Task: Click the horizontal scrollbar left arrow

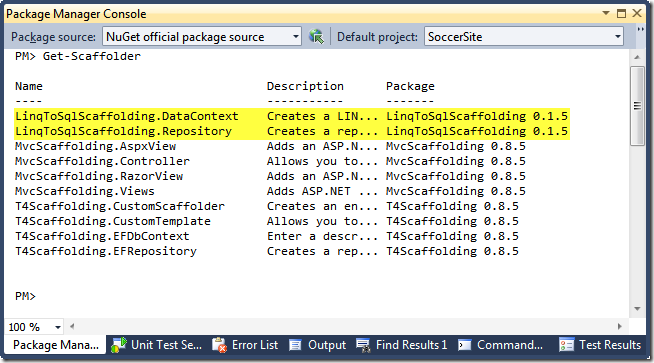Action: point(72,326)
